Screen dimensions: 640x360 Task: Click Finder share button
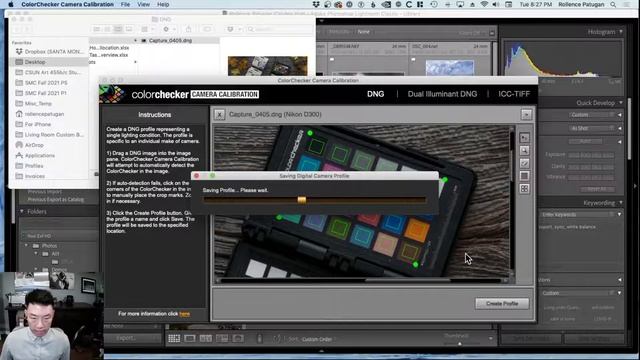pyautogui.click(x=188, y=29)
